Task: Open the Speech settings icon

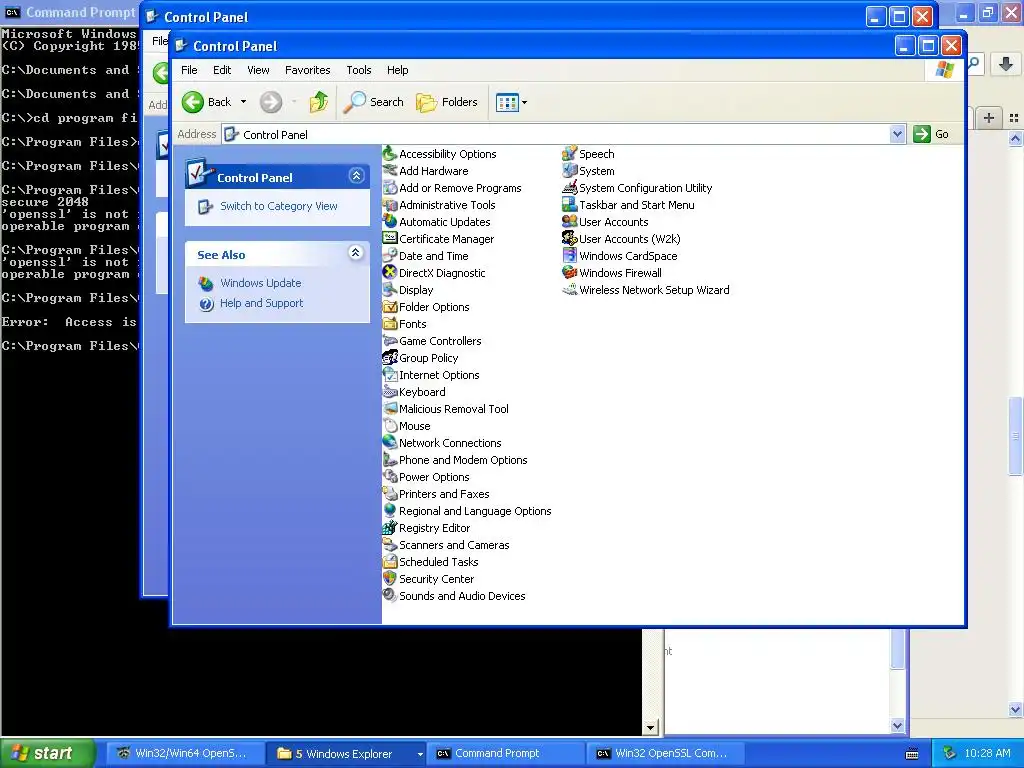Action: tap(569, 153)
